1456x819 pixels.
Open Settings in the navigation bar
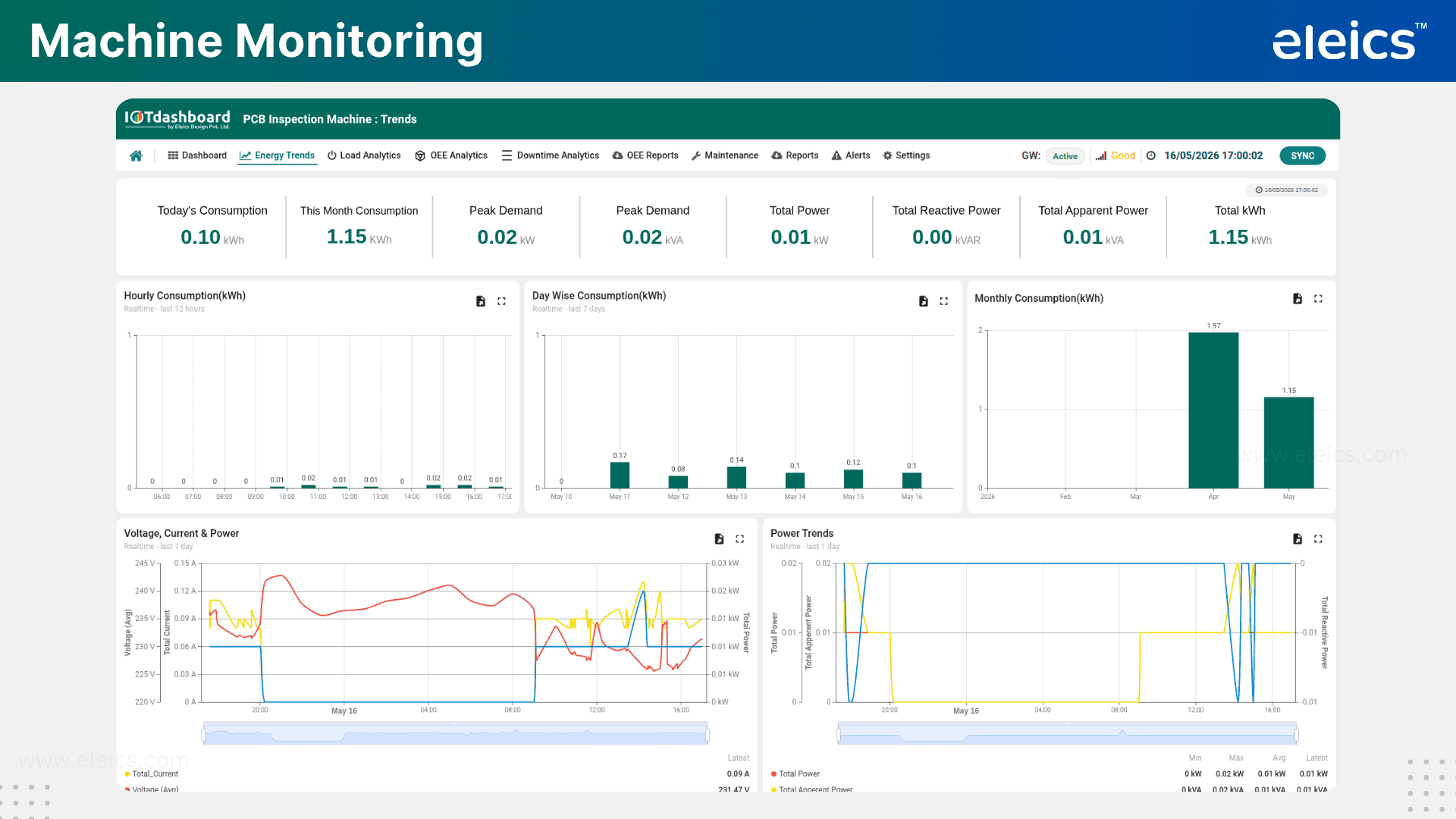click(x=906, y=155)
